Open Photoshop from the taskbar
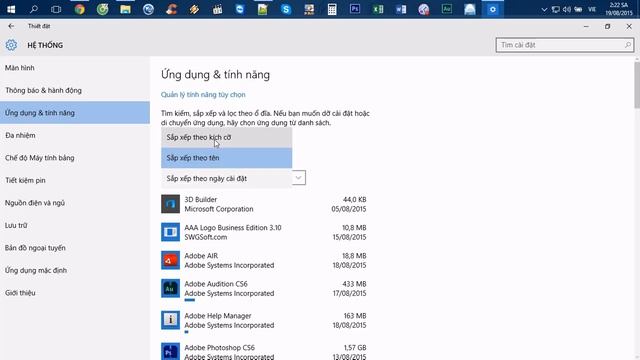 355,9
